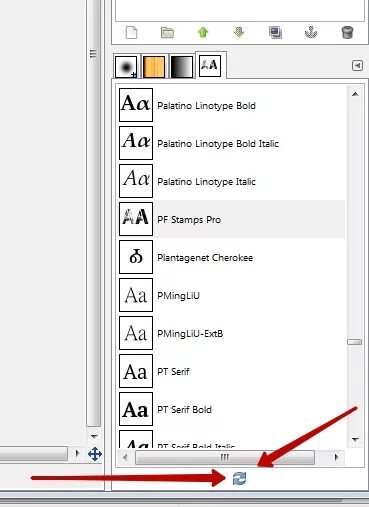Open the tab configuration menu arrow
The width and height of the screenshot is (369, 507).
coord(357,65)
